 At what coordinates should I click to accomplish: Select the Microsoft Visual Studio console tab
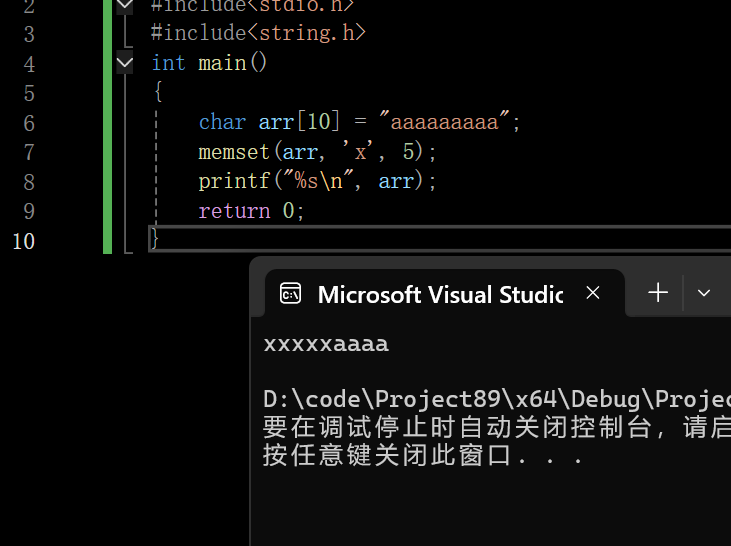pos(444,294)
